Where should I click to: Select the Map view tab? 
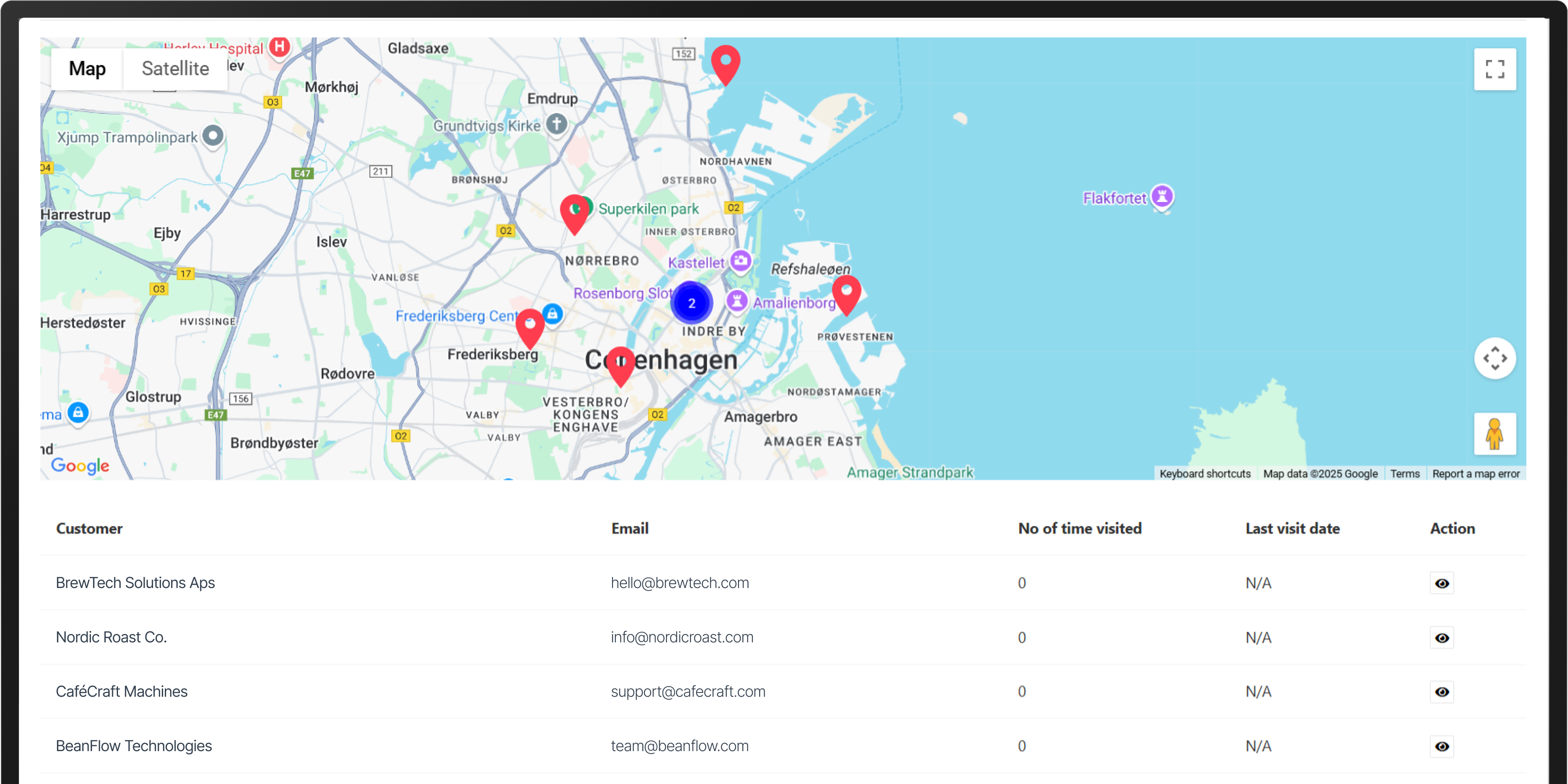click(87, 69)
